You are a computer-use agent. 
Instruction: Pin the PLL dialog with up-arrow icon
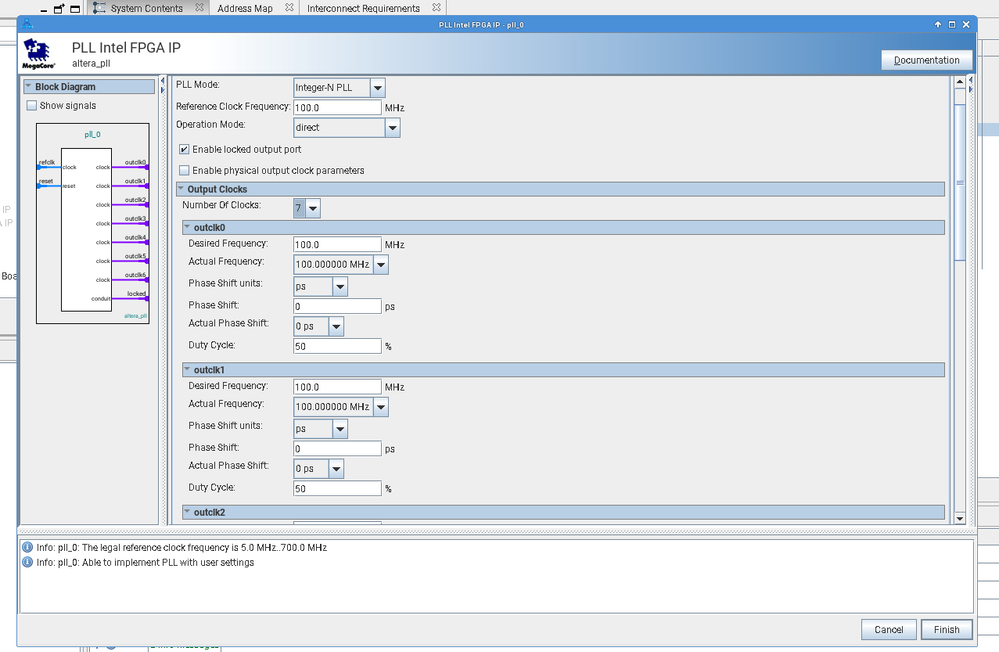click(x=938, y=24)
